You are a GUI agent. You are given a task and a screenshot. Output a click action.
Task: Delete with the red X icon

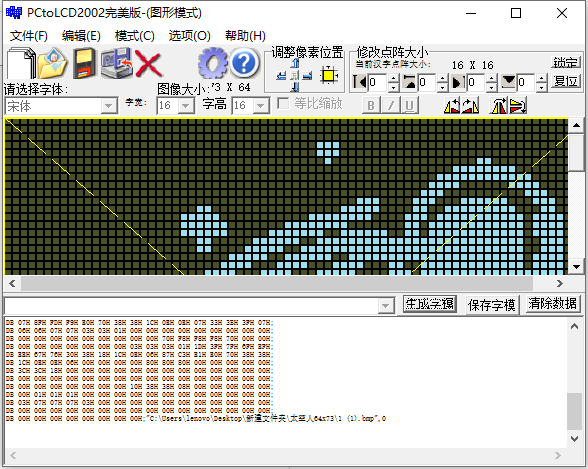click(148, 64)
